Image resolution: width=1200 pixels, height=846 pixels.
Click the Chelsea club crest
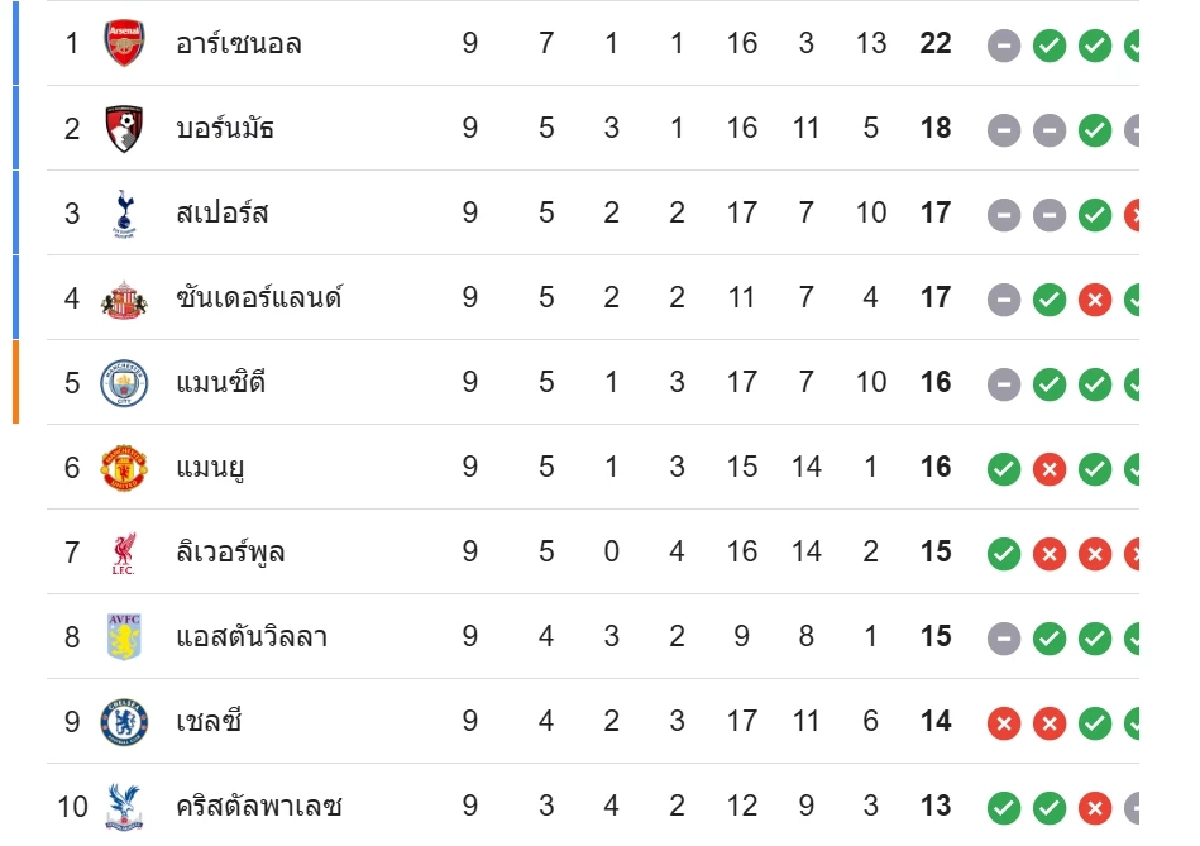click(125, 722)
